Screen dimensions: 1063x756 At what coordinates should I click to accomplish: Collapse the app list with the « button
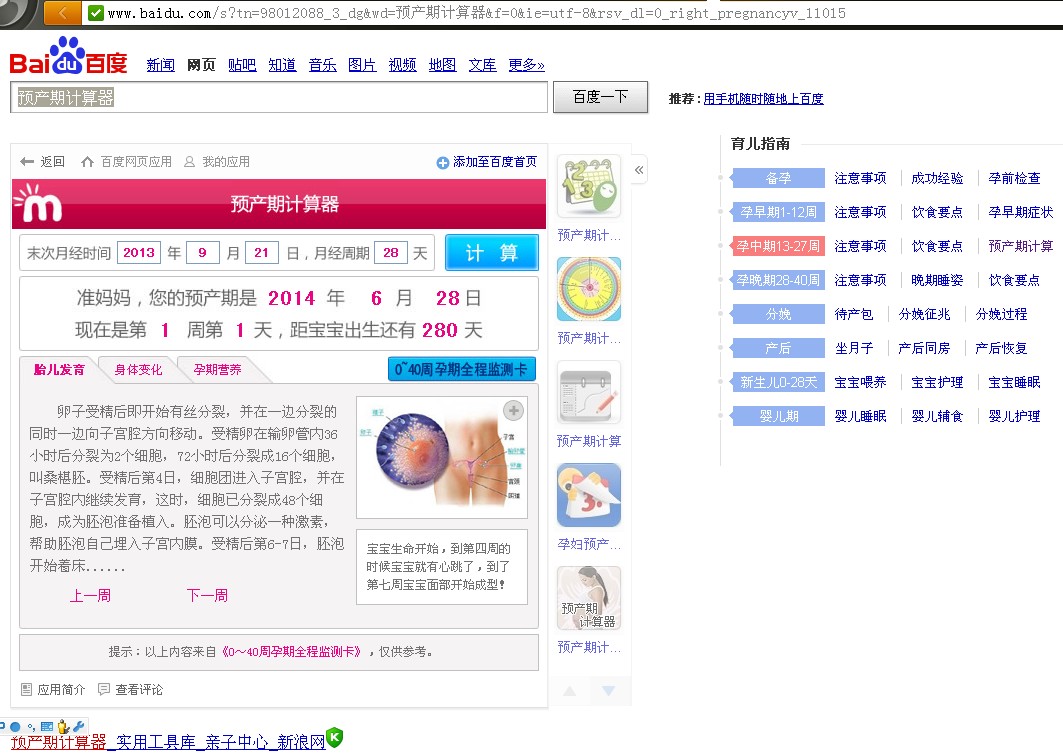coord(639,170)
